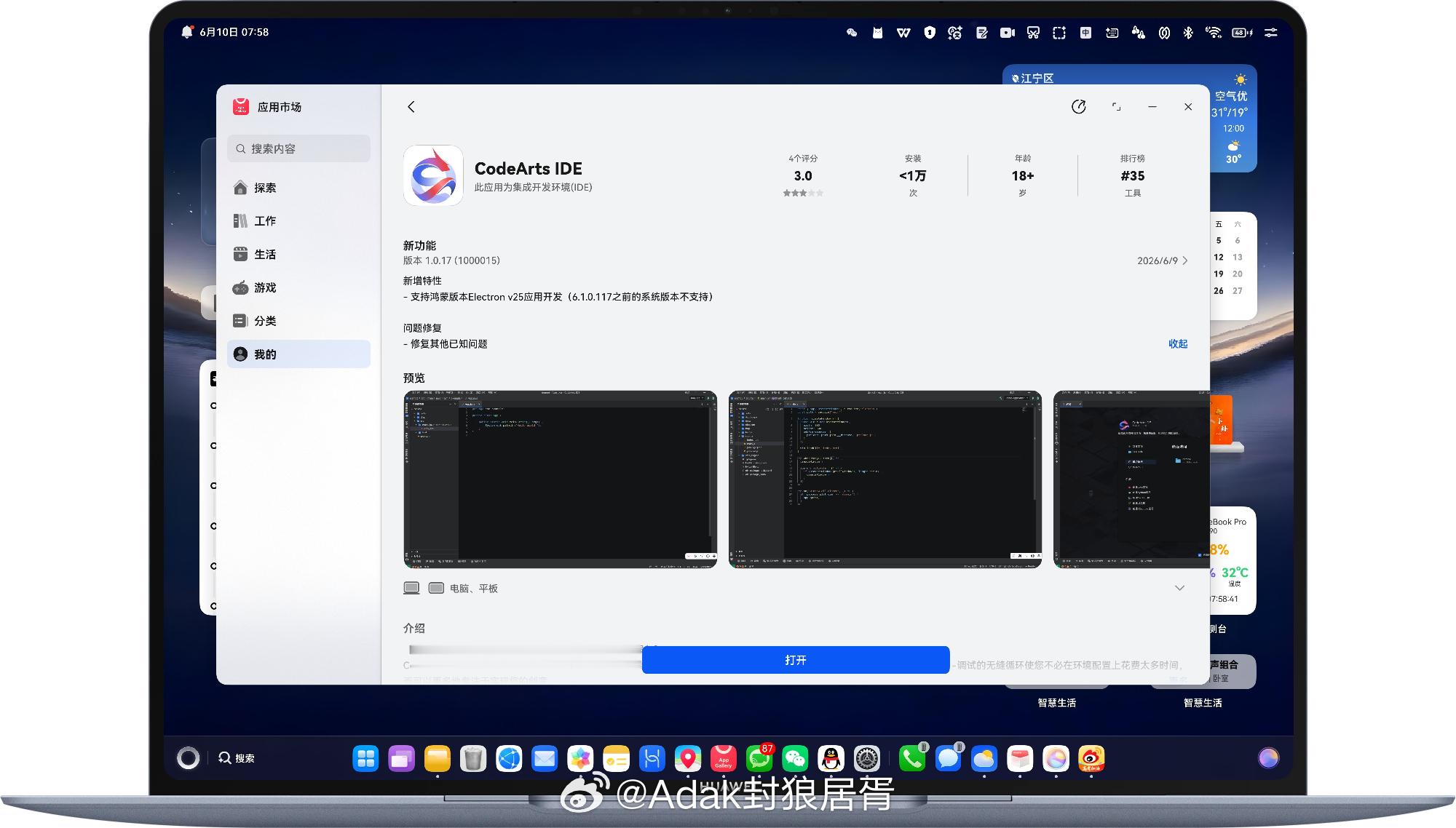The height and width of the screenshot is (828, 1456).
Task: Minimize the App Market window
Action: click(x=1152, y=107)
